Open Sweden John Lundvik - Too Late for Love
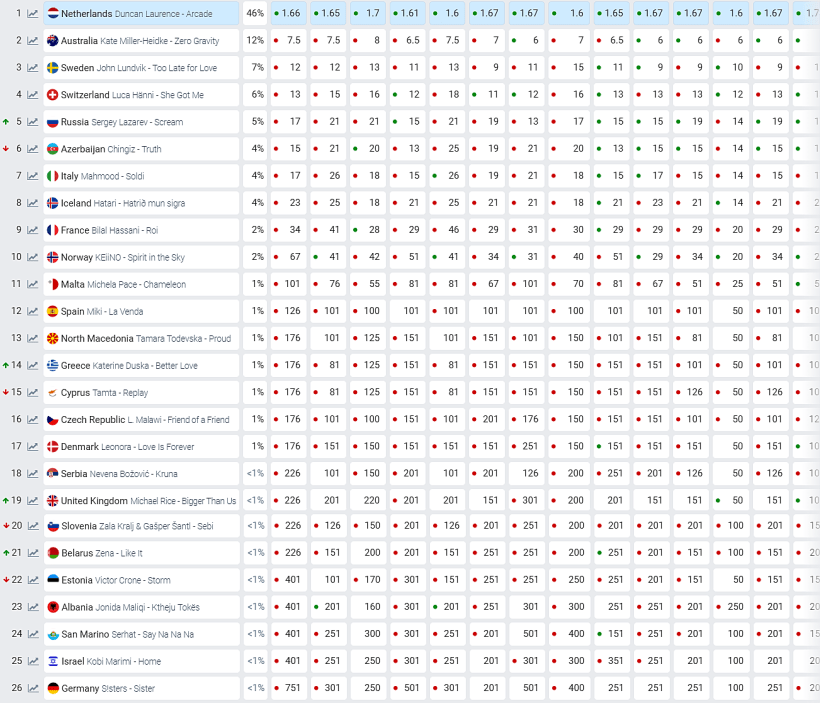820x703 pixels. [141, 68]
